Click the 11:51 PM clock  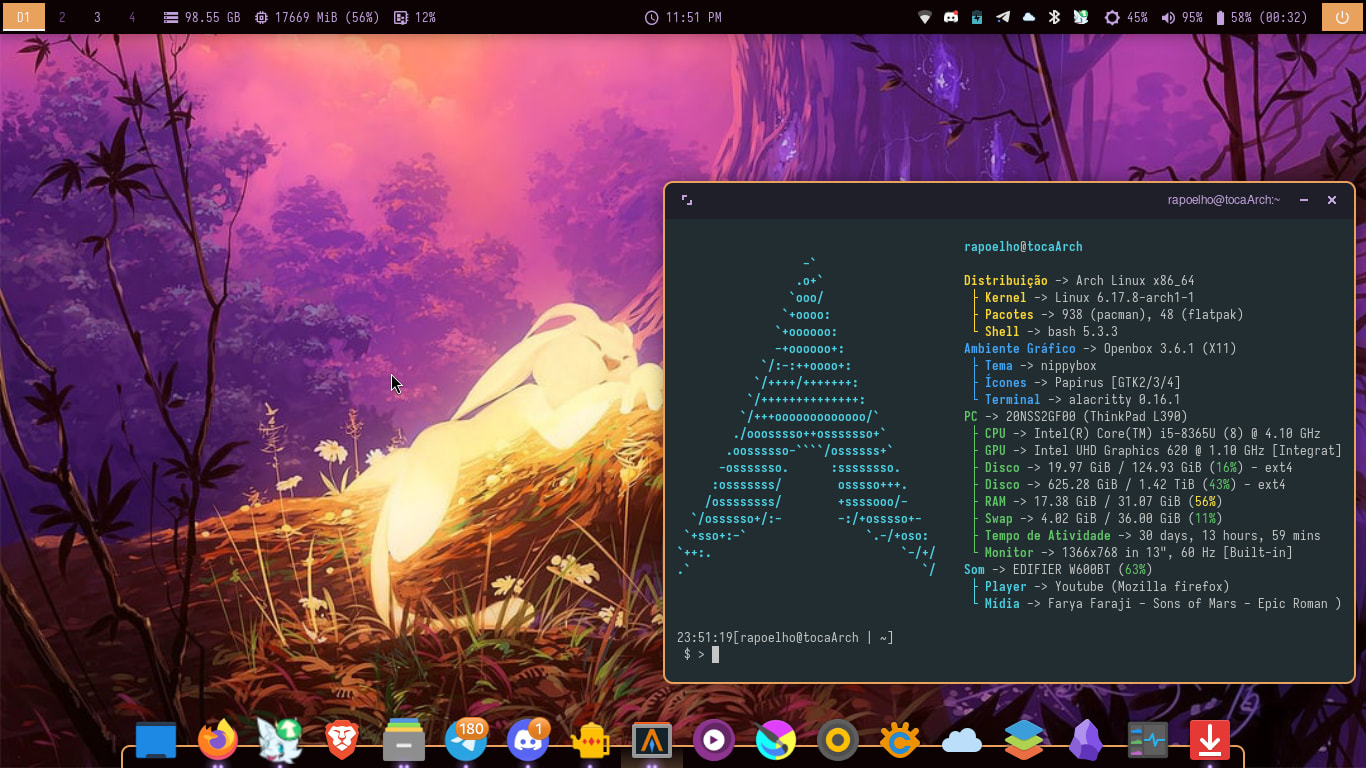click(x=683, y=17)
